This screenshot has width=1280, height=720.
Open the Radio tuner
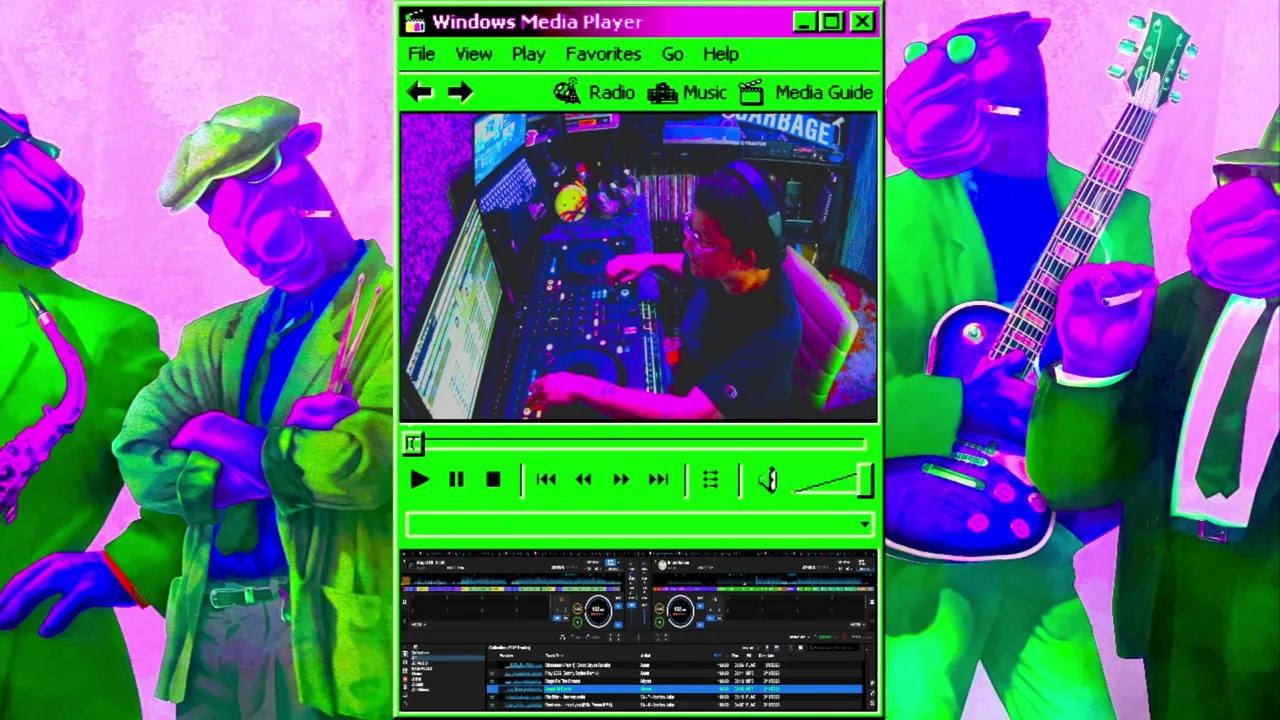coord(594,93)
